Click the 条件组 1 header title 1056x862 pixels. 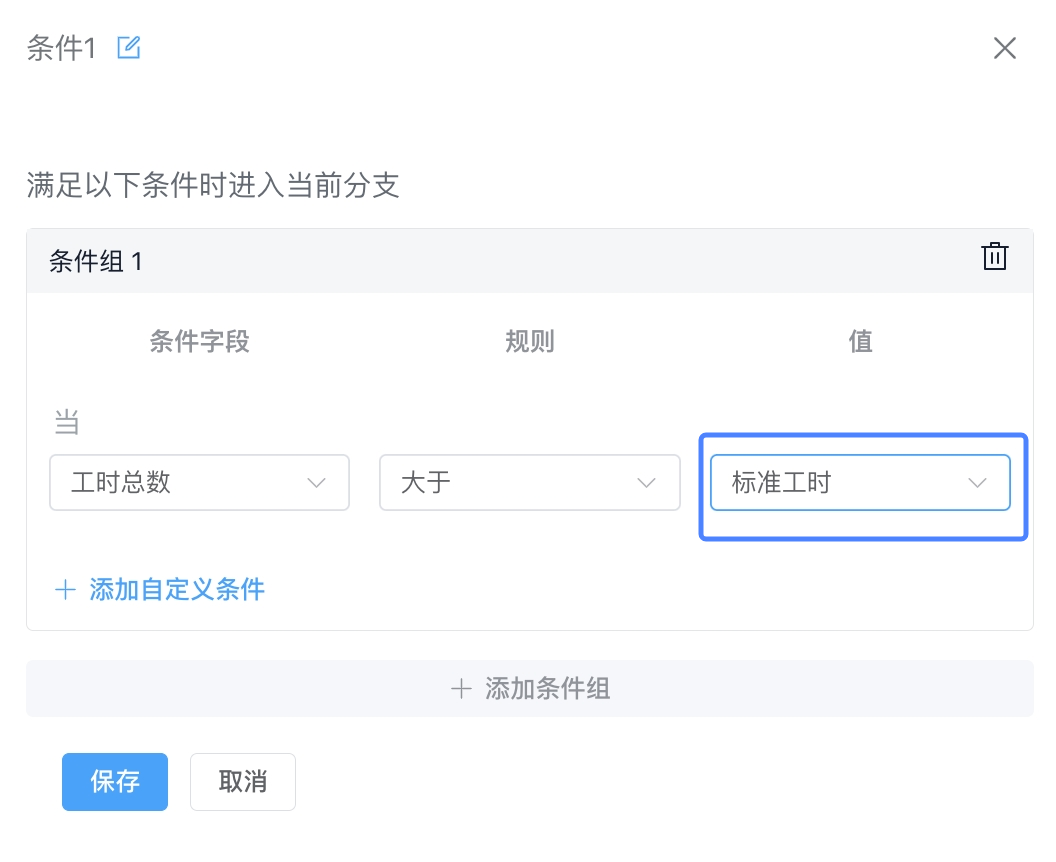(x=96, y=261)
